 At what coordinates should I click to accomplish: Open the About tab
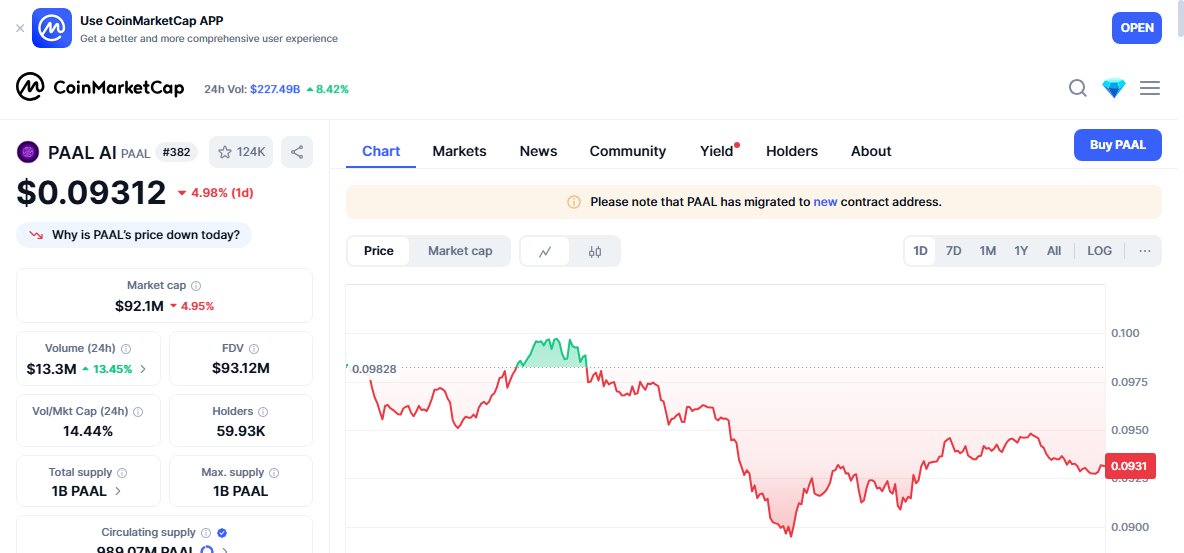point(871,151)
